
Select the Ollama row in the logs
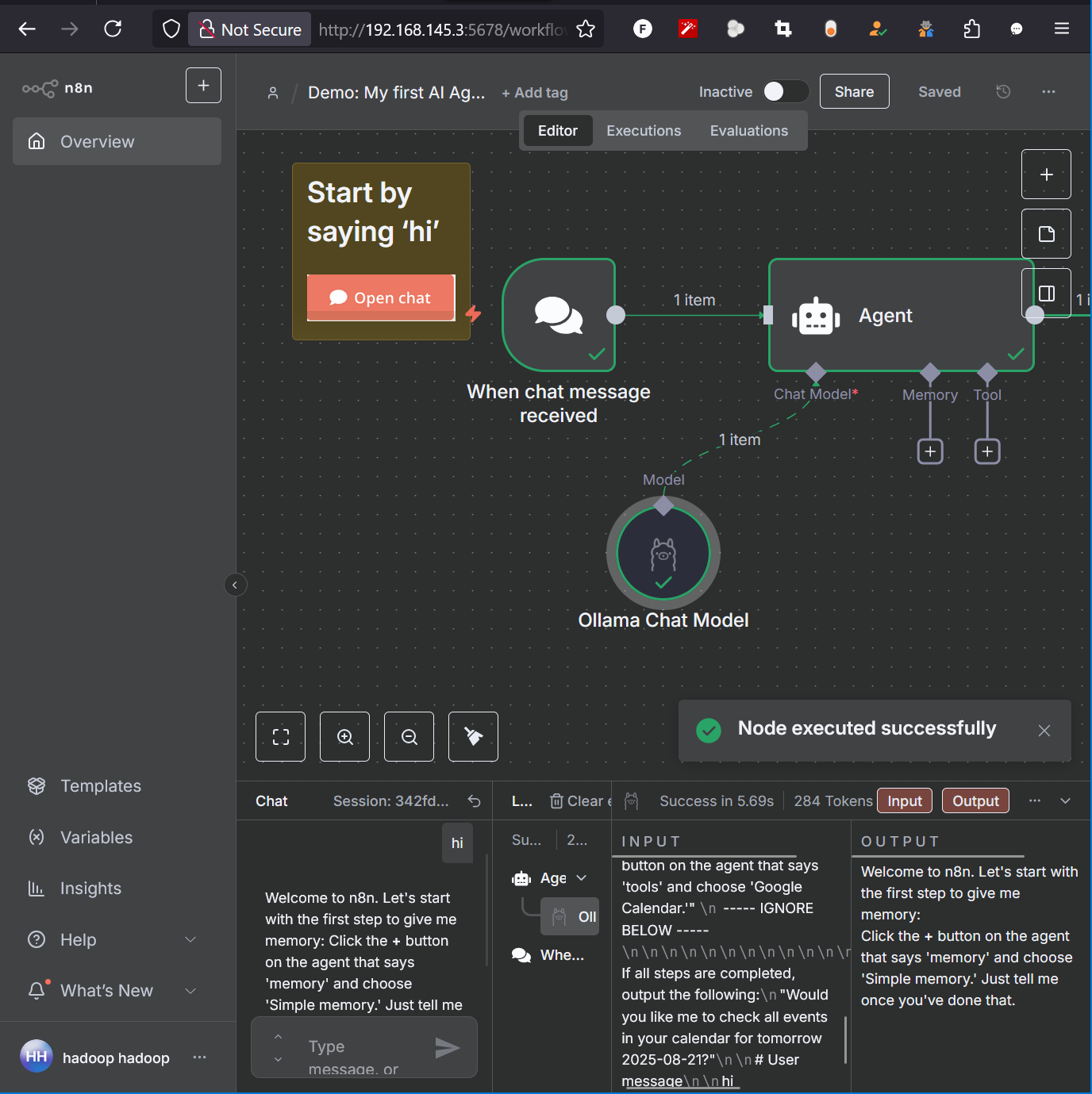569,917
